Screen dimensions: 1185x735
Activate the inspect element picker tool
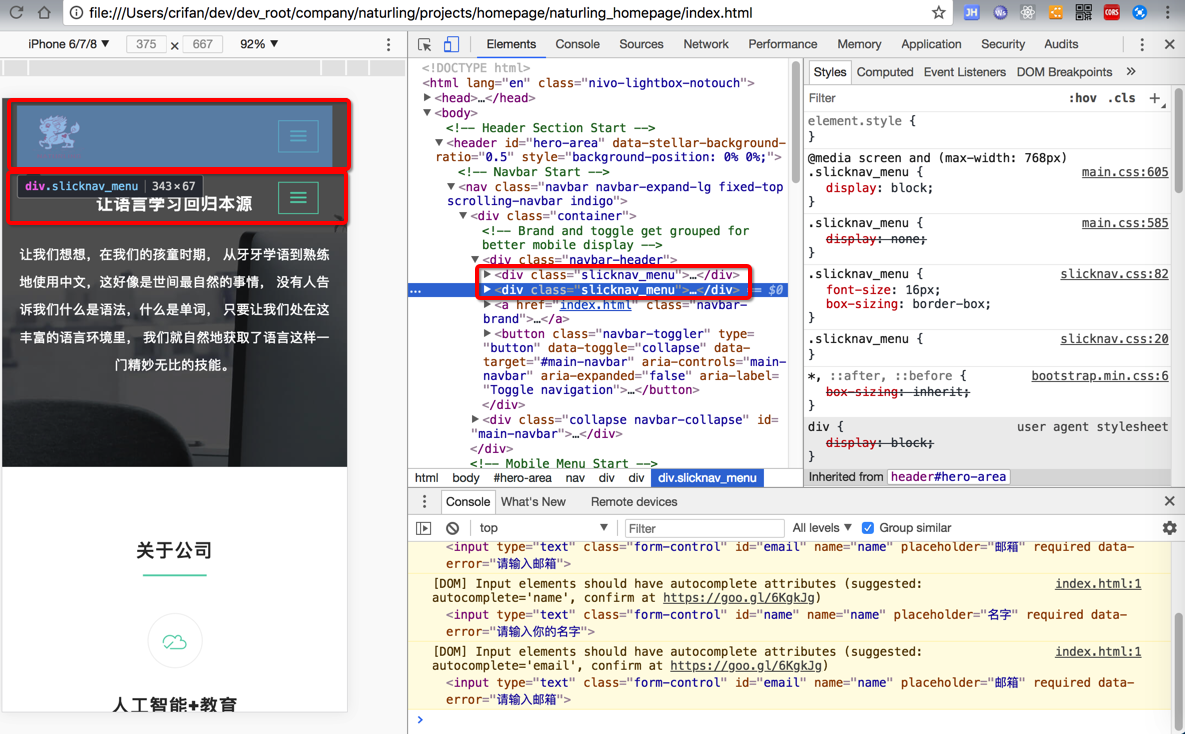[x=425, y=45]
